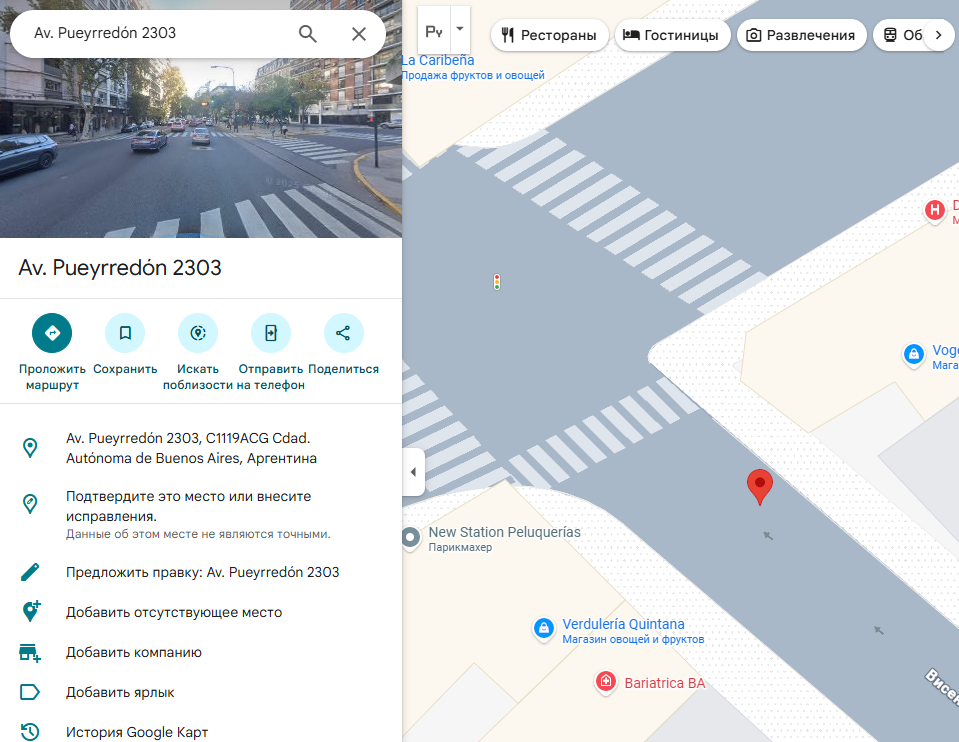The width and height of the screenshot is (959, 742).
Task: Click the Отправить на телефон icon
Action: click(x=271, y=333)
